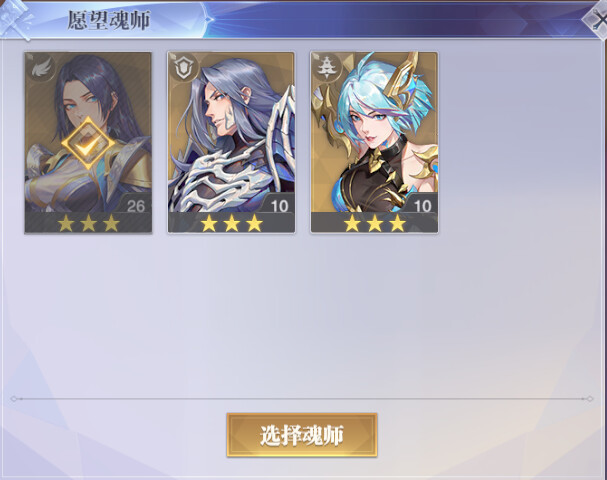This screenshot has width=607, height=480.
Task: Click the shield class icon on silver-haired card
Action: click(183, 68)
